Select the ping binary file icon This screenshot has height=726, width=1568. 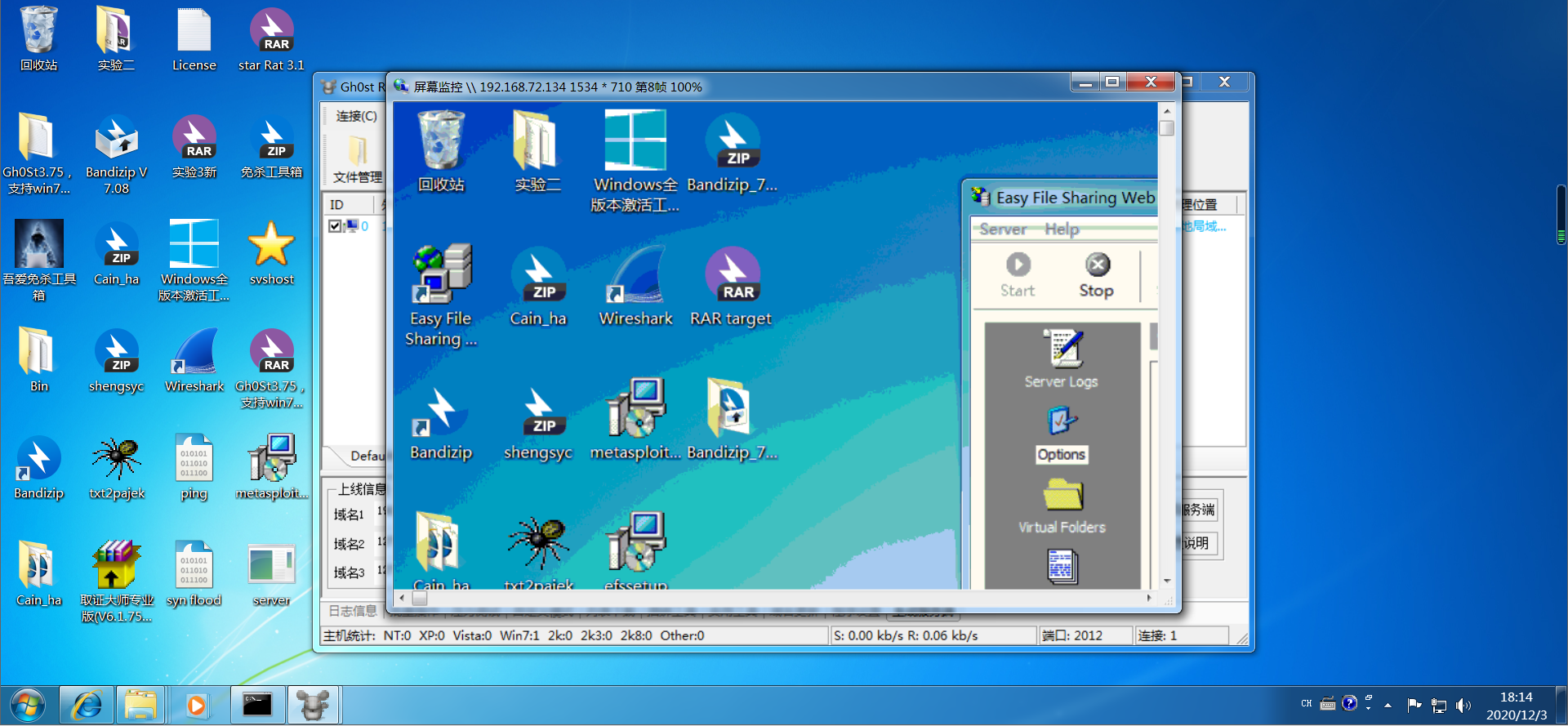(x=194, y=467)
